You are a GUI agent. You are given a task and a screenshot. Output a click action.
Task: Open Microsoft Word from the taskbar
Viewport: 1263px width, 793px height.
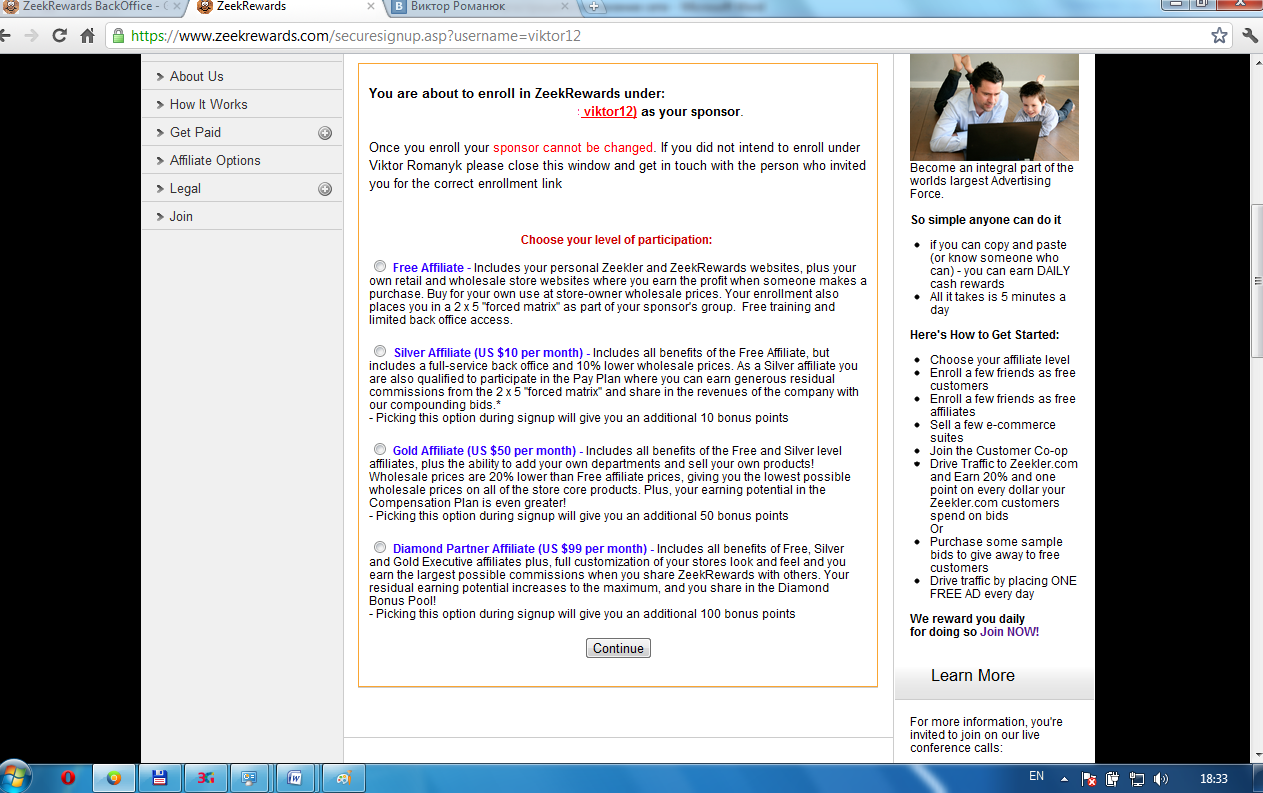[296, 778]
